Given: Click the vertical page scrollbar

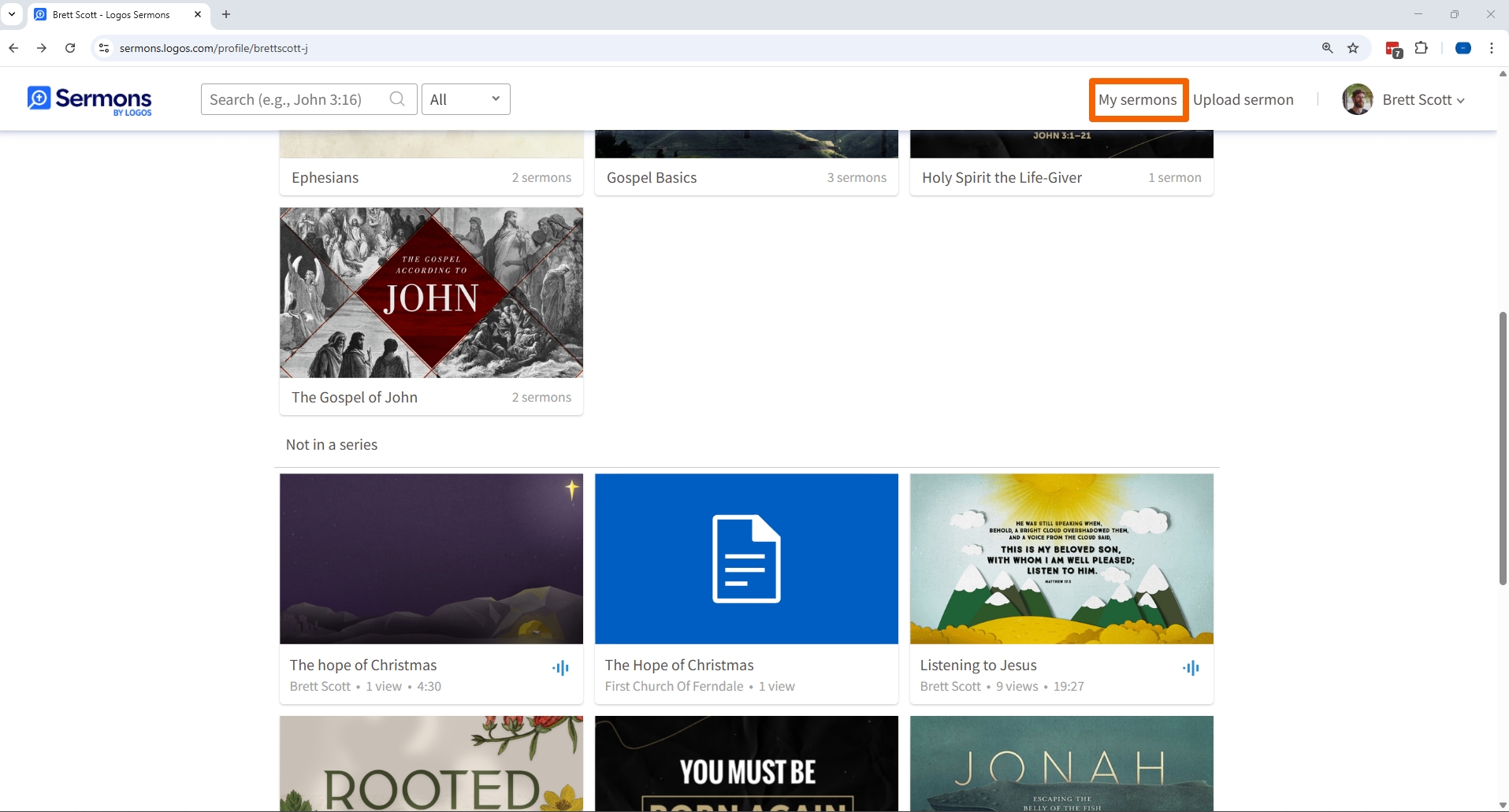Looking at the screenshot, I should (x=1503, y=448).
